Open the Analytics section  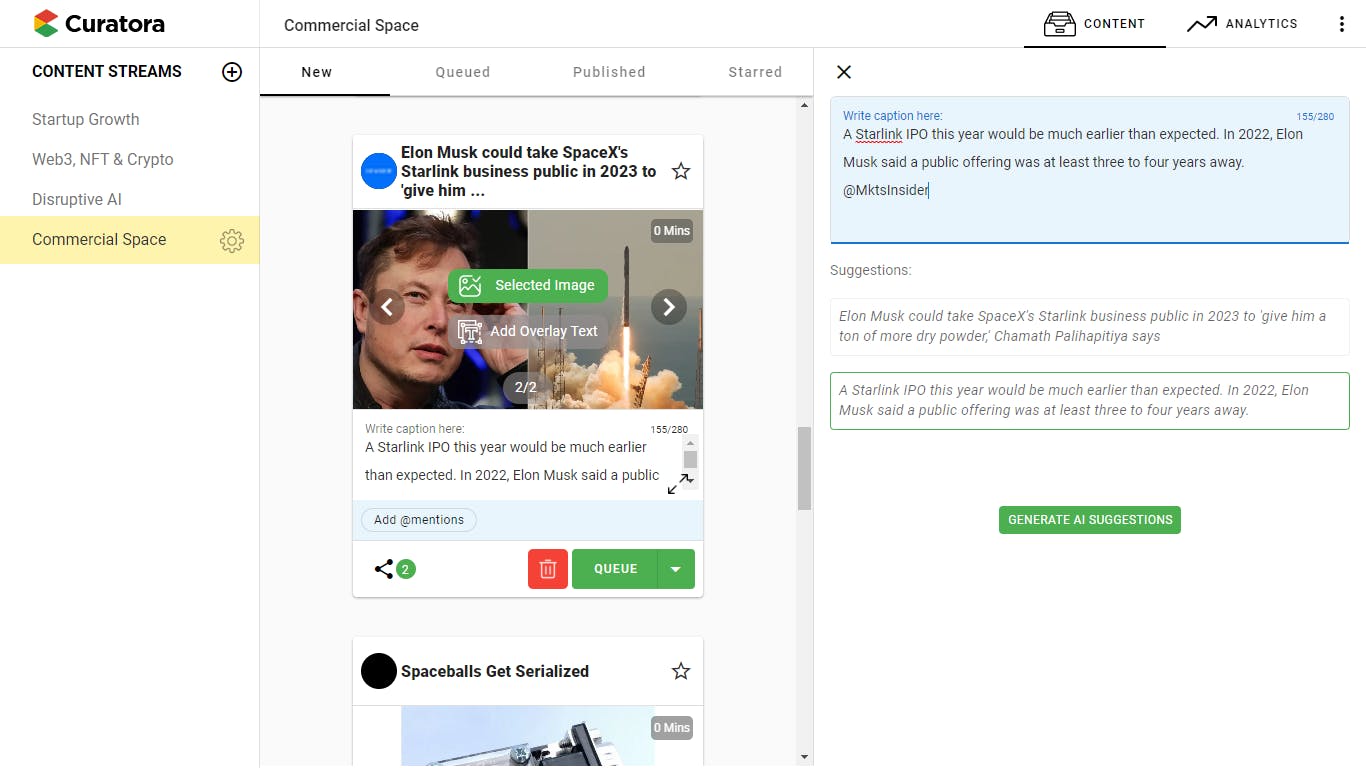coord(1242,23)
